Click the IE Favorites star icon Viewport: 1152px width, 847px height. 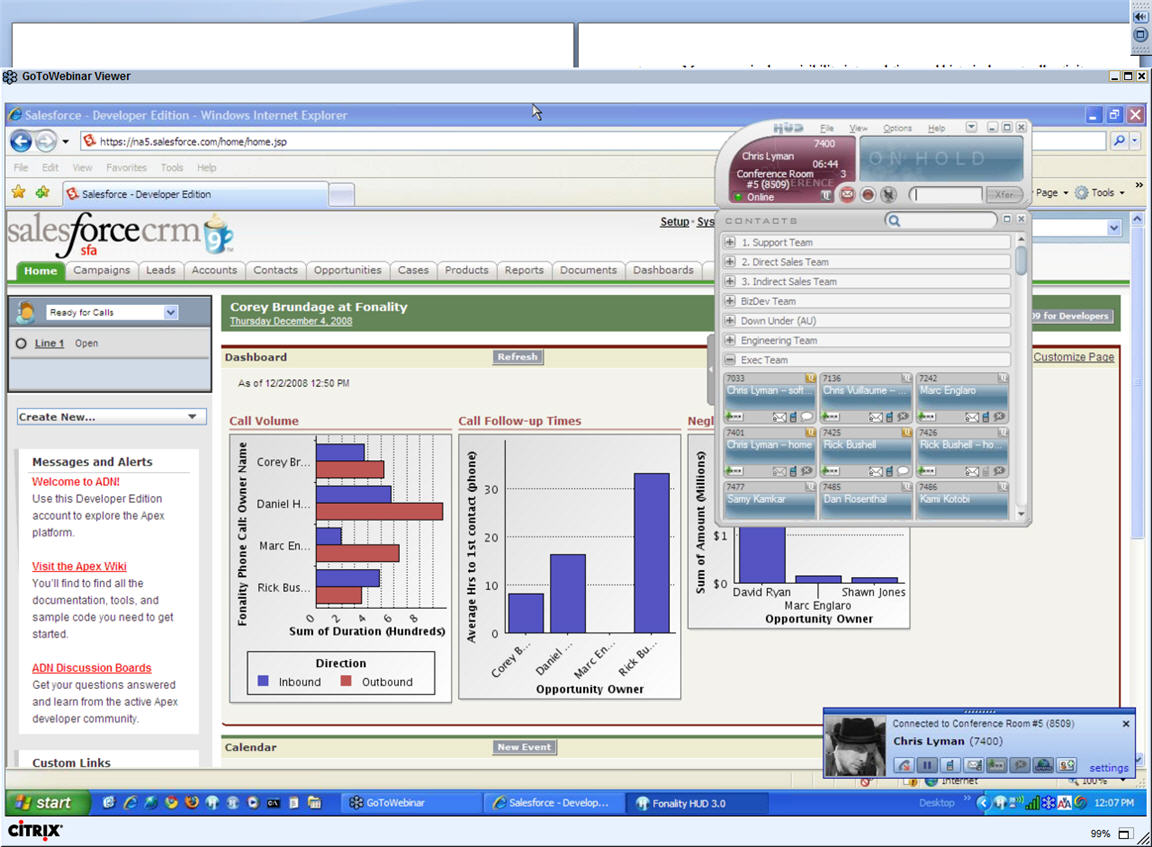[x=18, y=193]
